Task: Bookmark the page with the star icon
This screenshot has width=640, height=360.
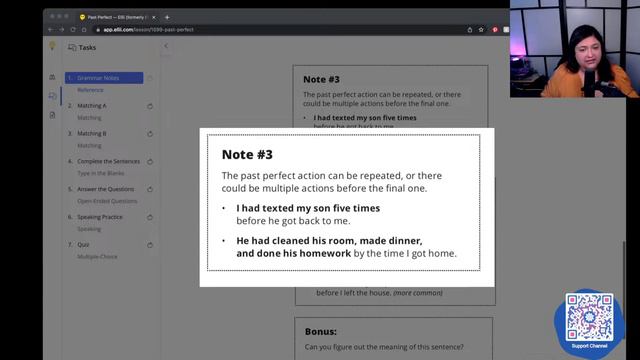Action: [x=481, y=29]
